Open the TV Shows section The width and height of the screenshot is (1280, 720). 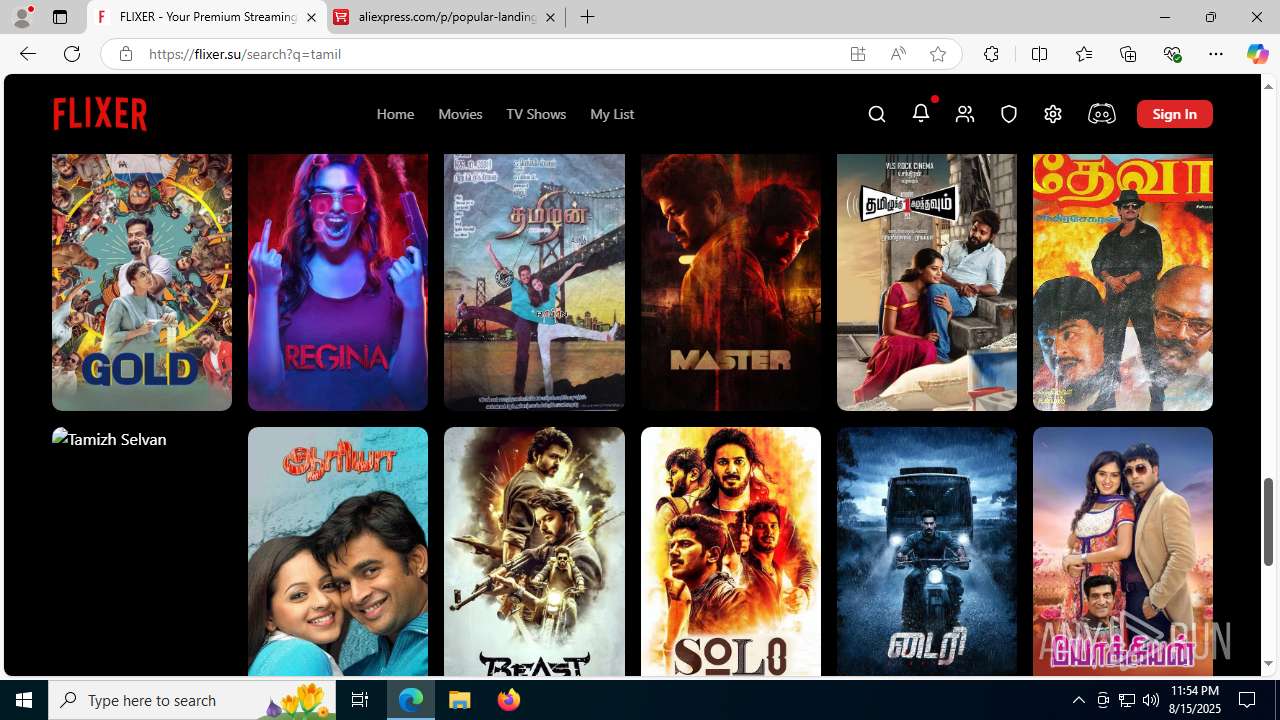pos(536,114)
